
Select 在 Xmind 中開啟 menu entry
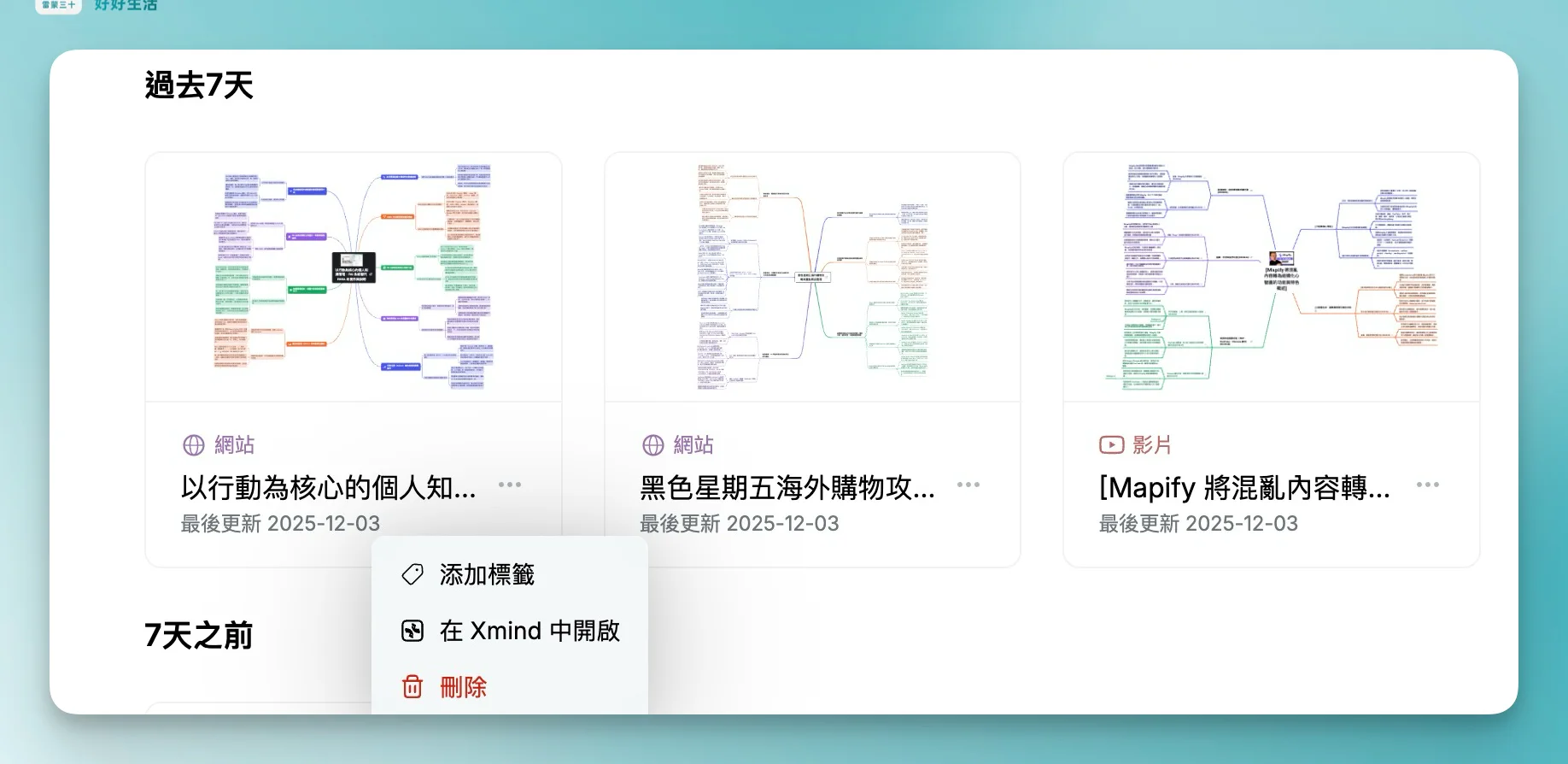tap(529, 631)
